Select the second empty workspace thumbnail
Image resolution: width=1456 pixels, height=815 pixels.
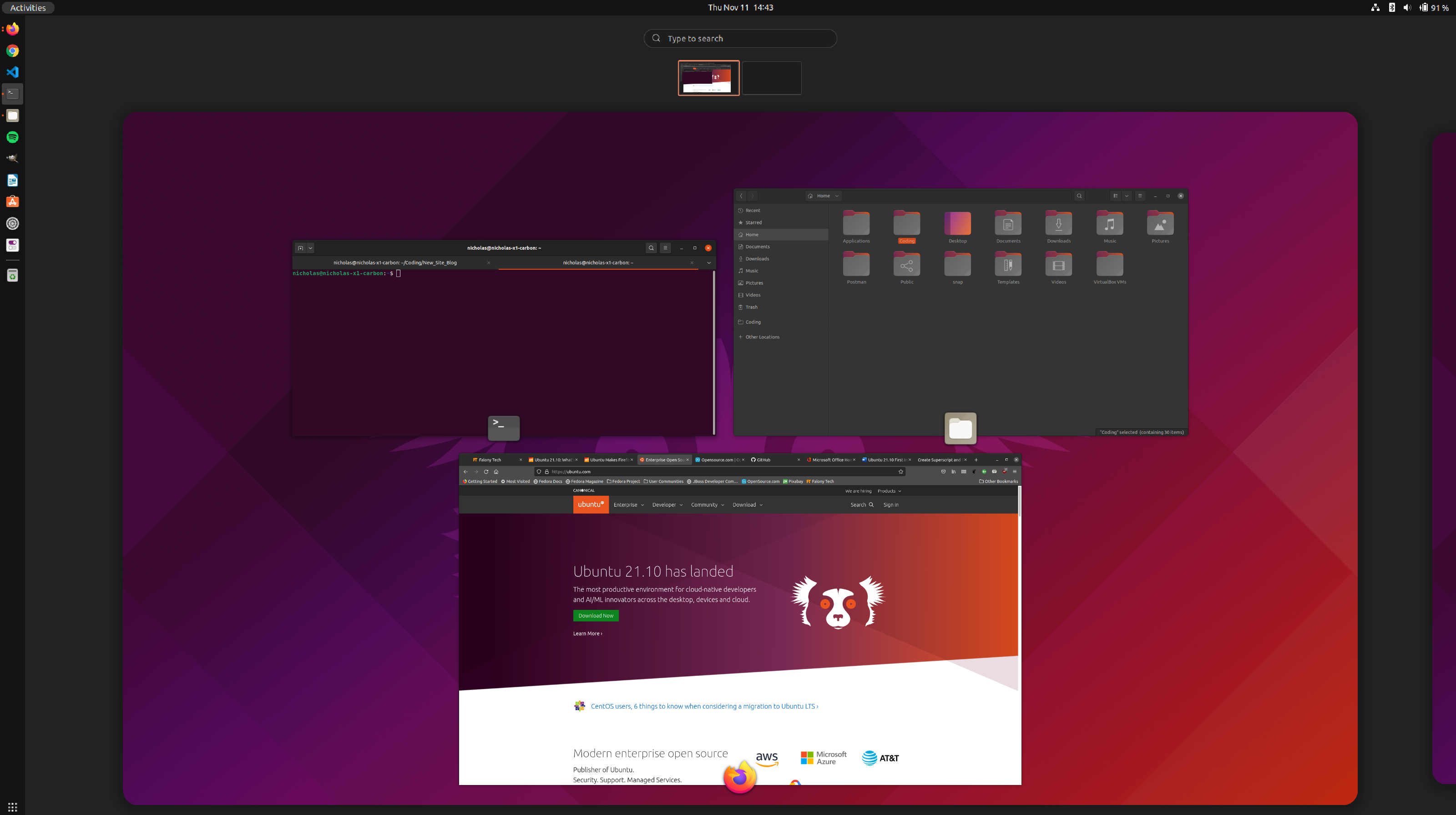click(772, 78)
